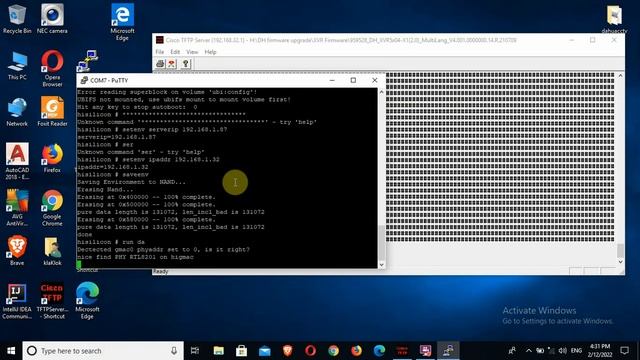Click the second toolbar icon in TFTP Server

point(172,64)
